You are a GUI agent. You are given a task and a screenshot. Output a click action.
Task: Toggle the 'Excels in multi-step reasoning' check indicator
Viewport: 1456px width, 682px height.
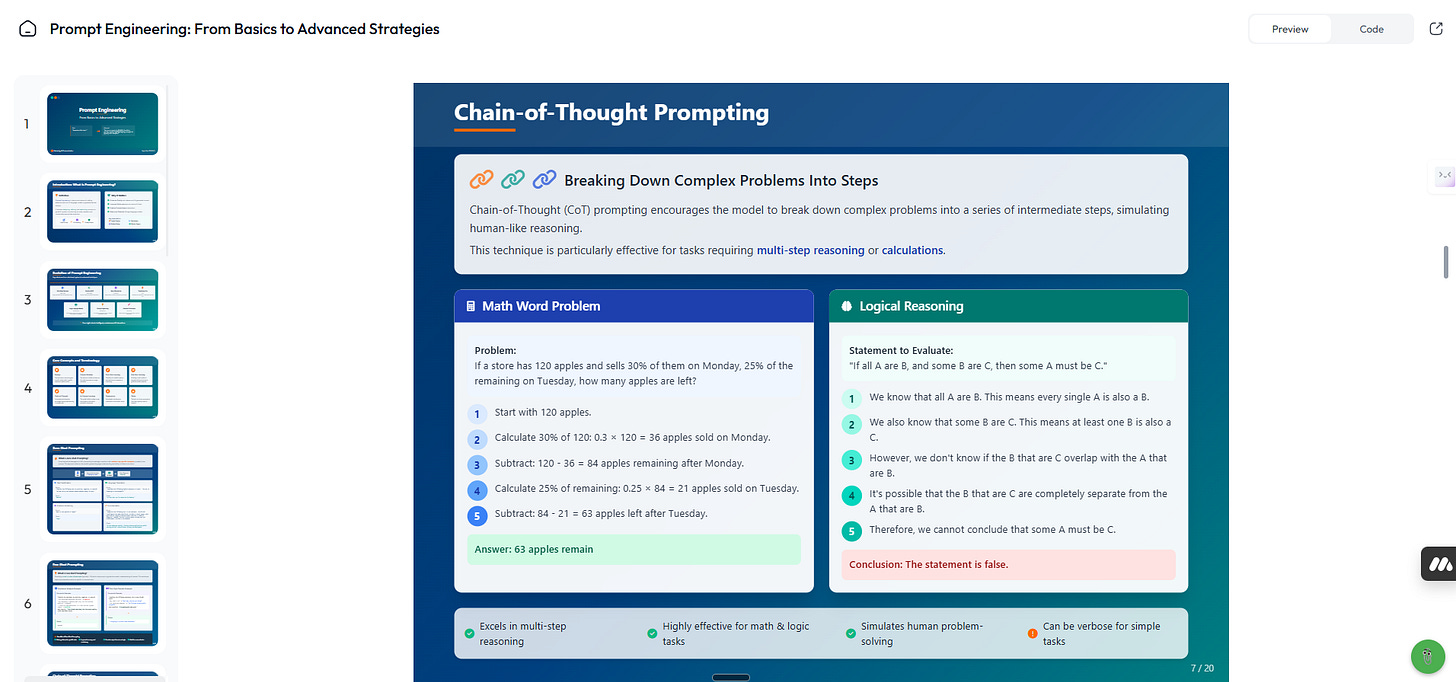pyautogui.click(x=469, y=632)
